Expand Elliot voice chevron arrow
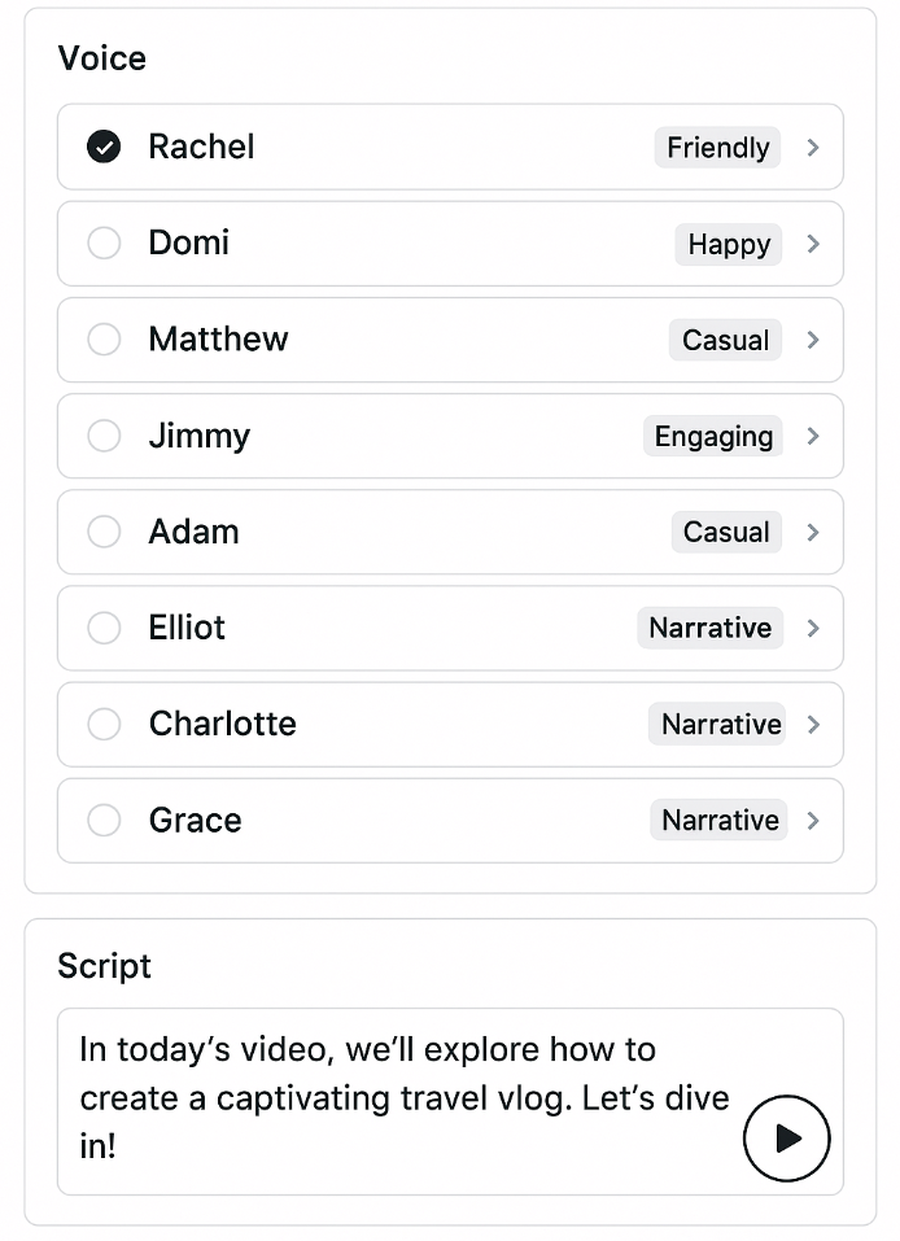The image size is (900, 1241). click(x=813, y=627)
